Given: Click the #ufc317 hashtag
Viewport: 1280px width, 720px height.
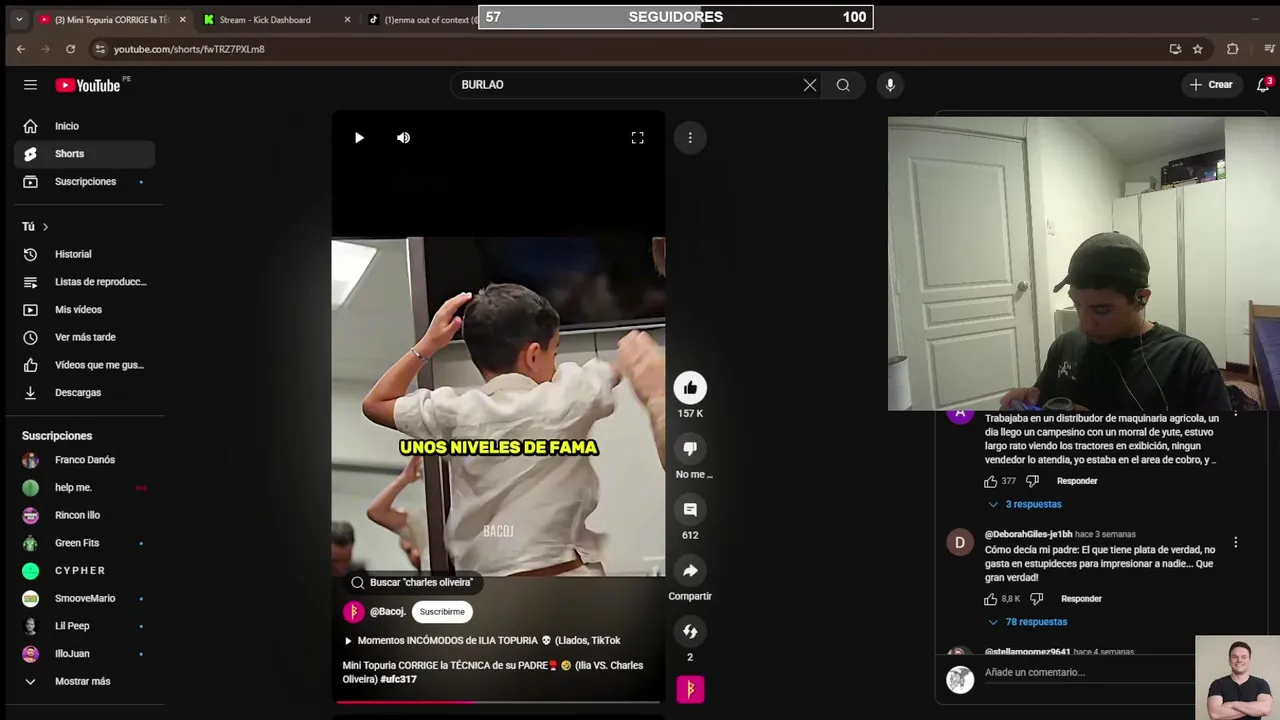Looking at the screenshot, I should [x=398, y=679].
